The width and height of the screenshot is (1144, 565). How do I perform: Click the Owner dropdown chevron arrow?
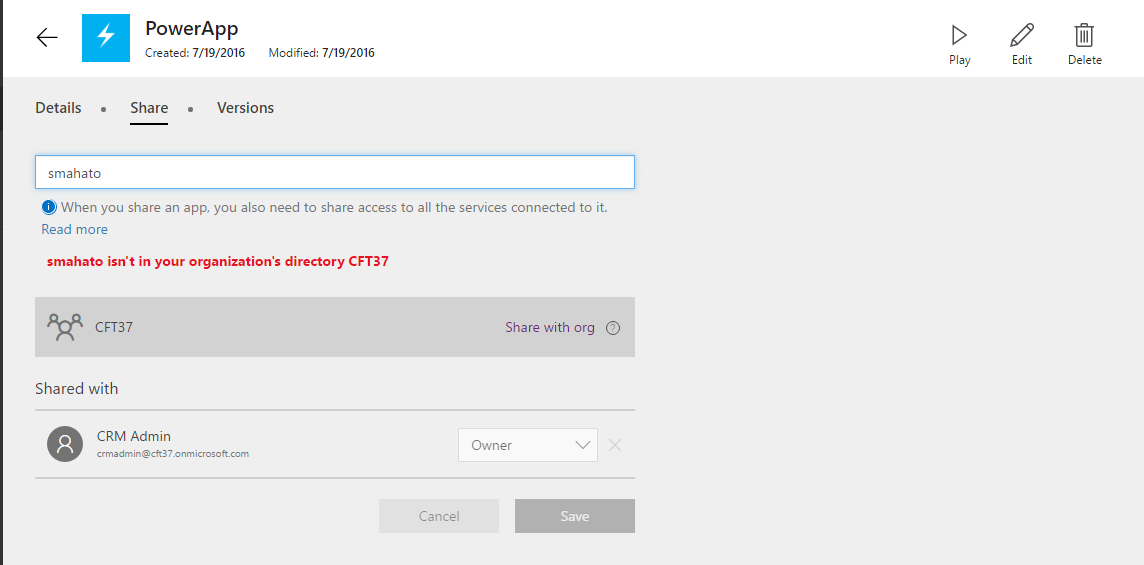click(582, 445)
